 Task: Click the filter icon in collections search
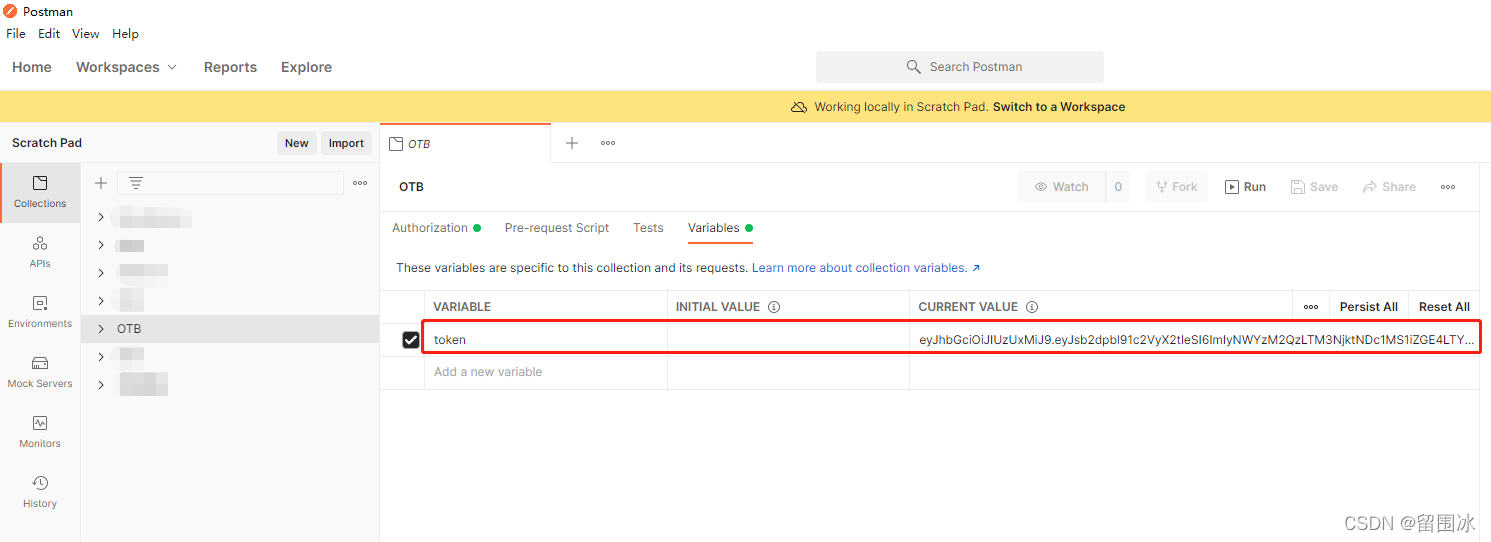coord(136,183)
